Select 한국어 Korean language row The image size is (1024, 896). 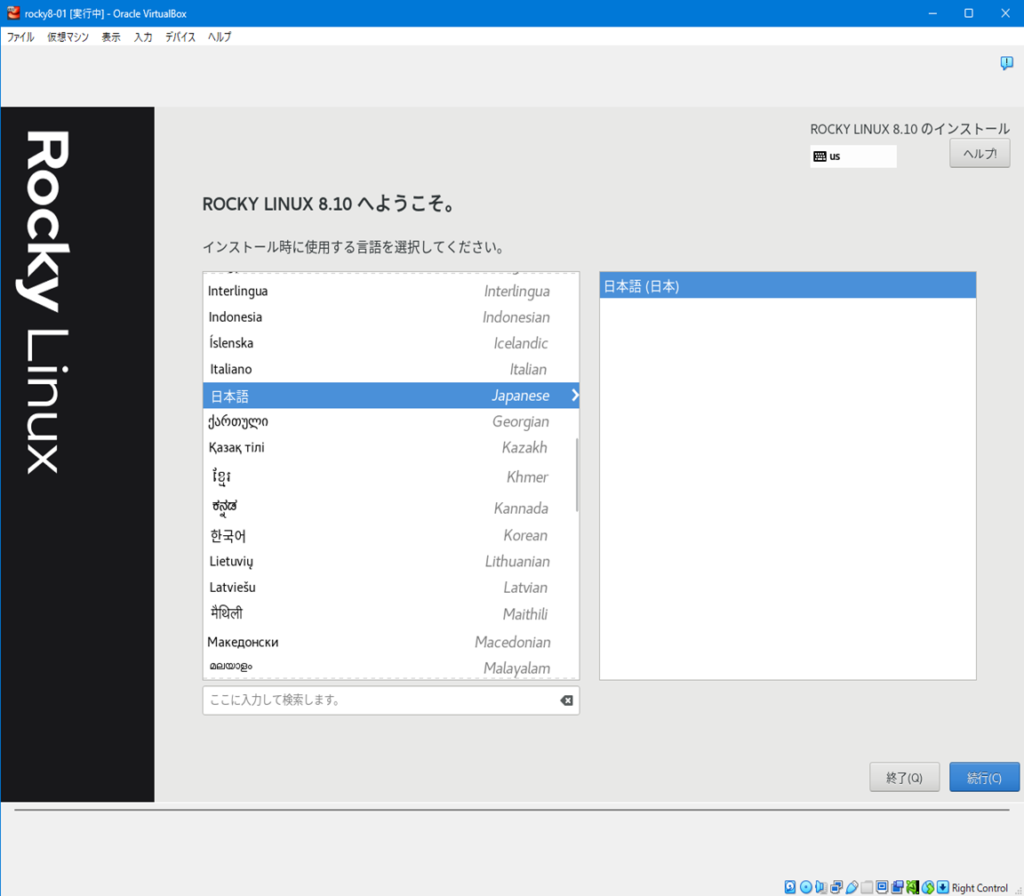(x=391, y=536)
